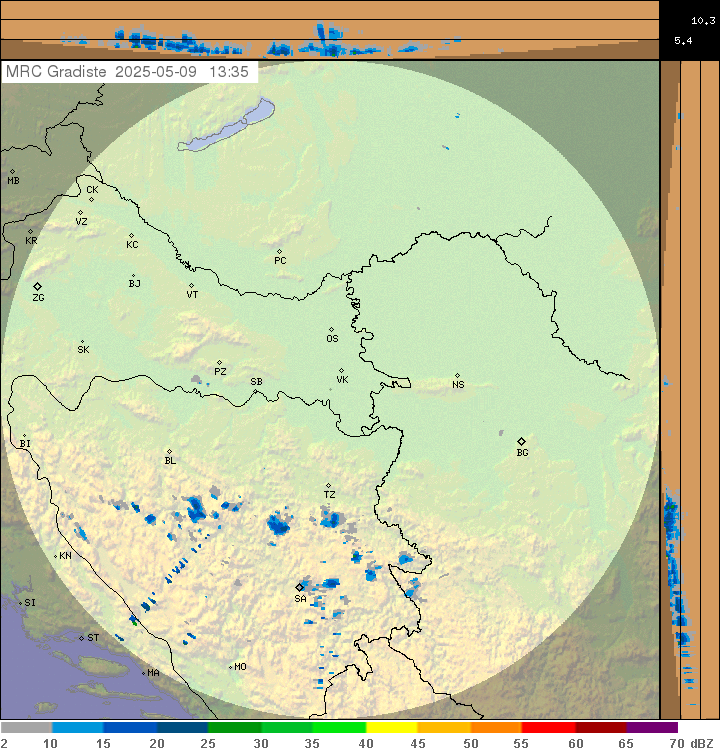Click the dark red 60-65 dBZ swatch

click(x=601, y=728)
